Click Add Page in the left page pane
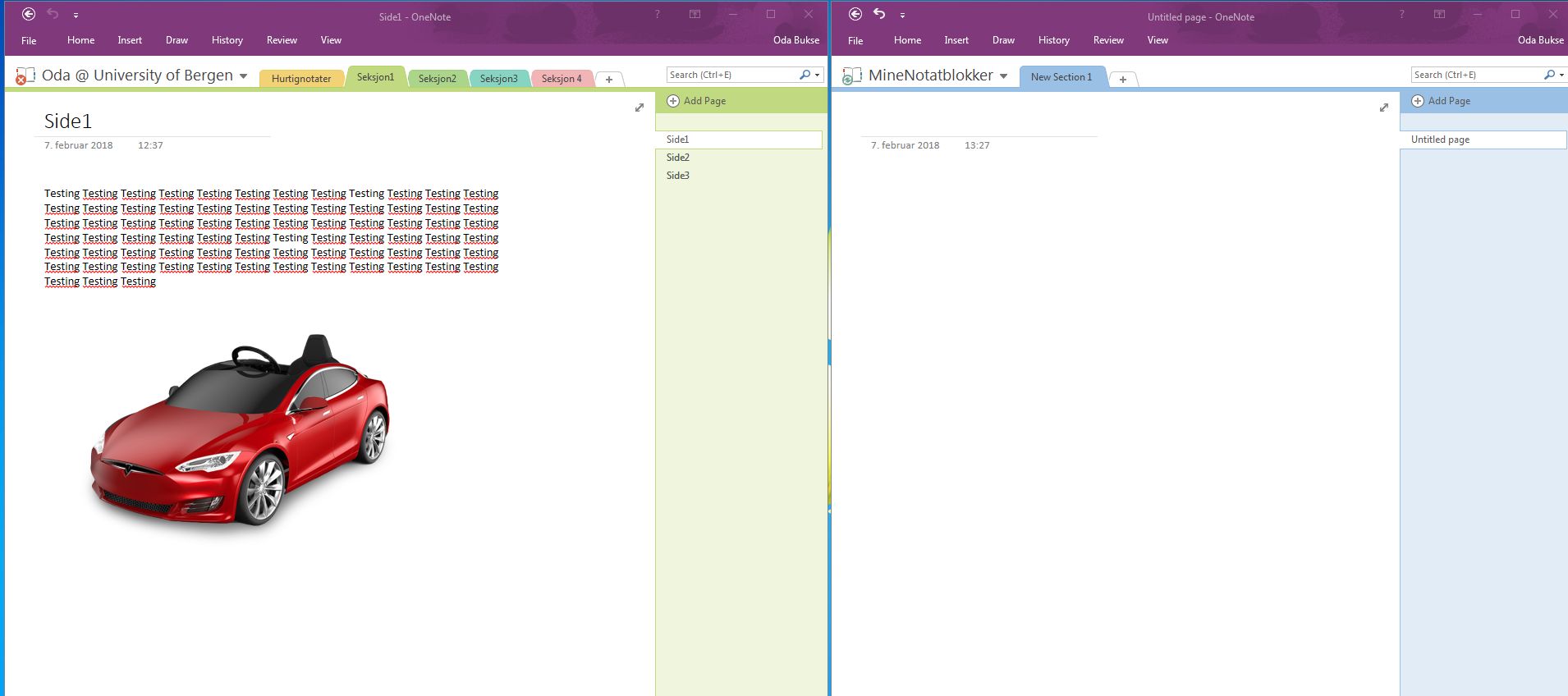 pyautogui.click(x=704, y=101)
